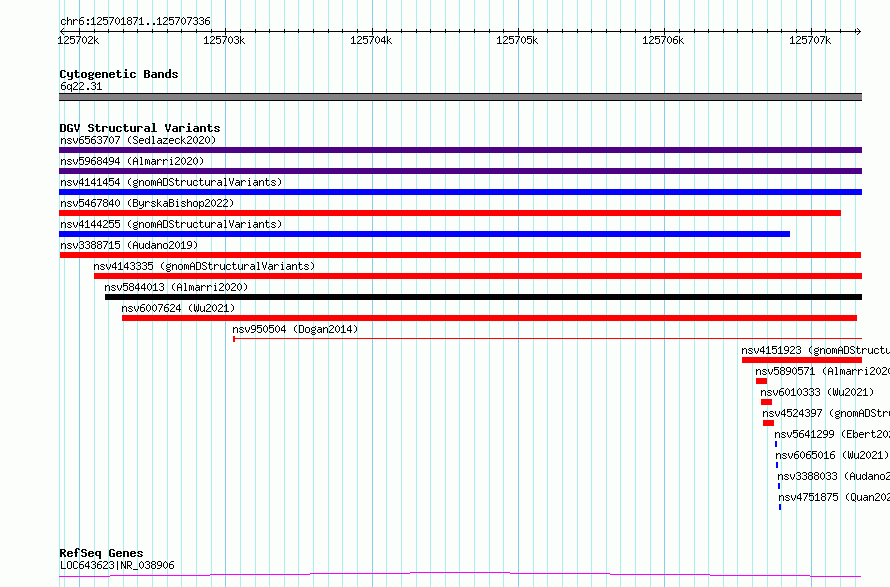Select the nsv6007624 red variant bar
This screenshot has width=890, height=587.
click(489, 318)
